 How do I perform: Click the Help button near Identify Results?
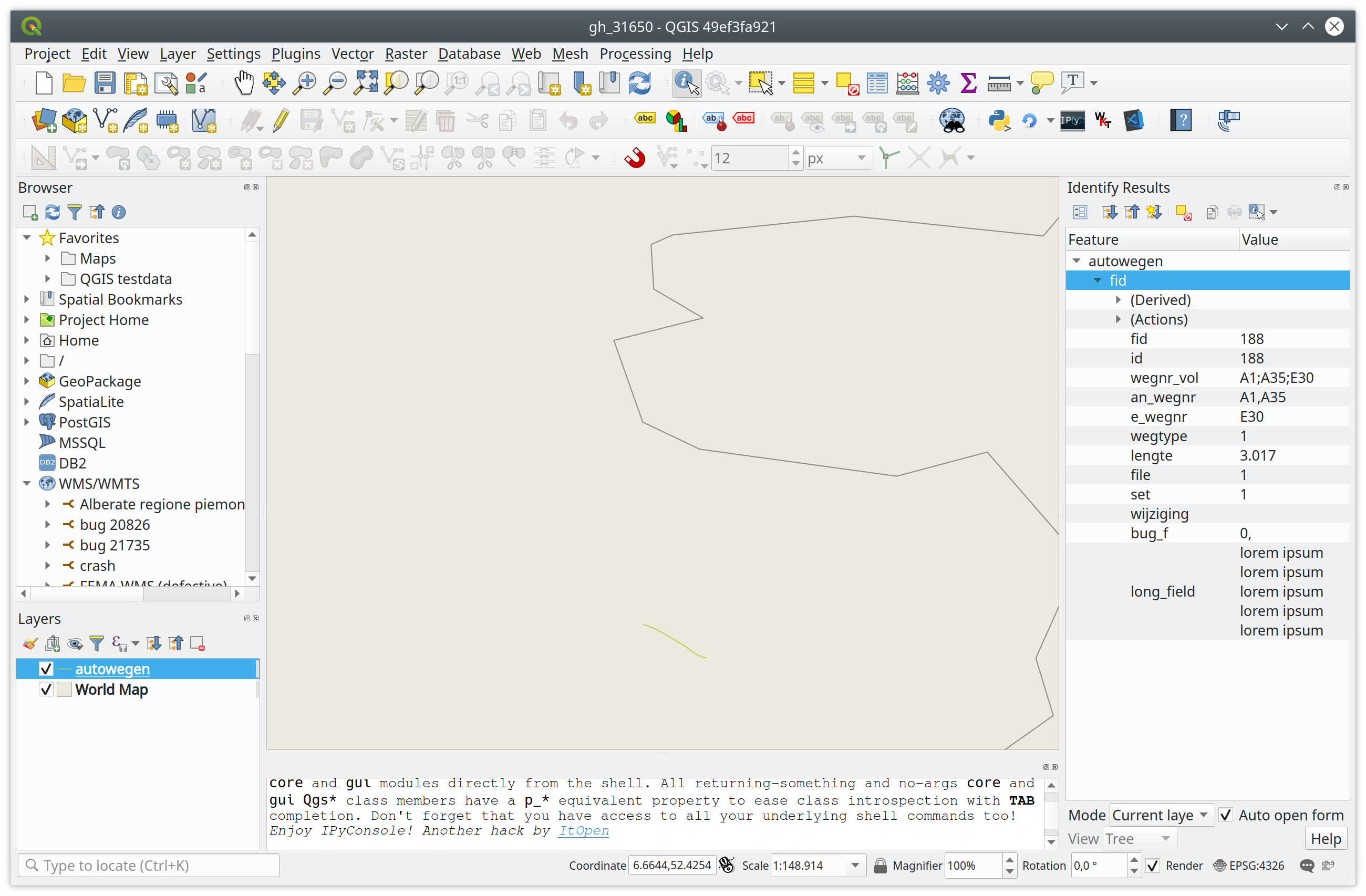tap(1325, 838)
